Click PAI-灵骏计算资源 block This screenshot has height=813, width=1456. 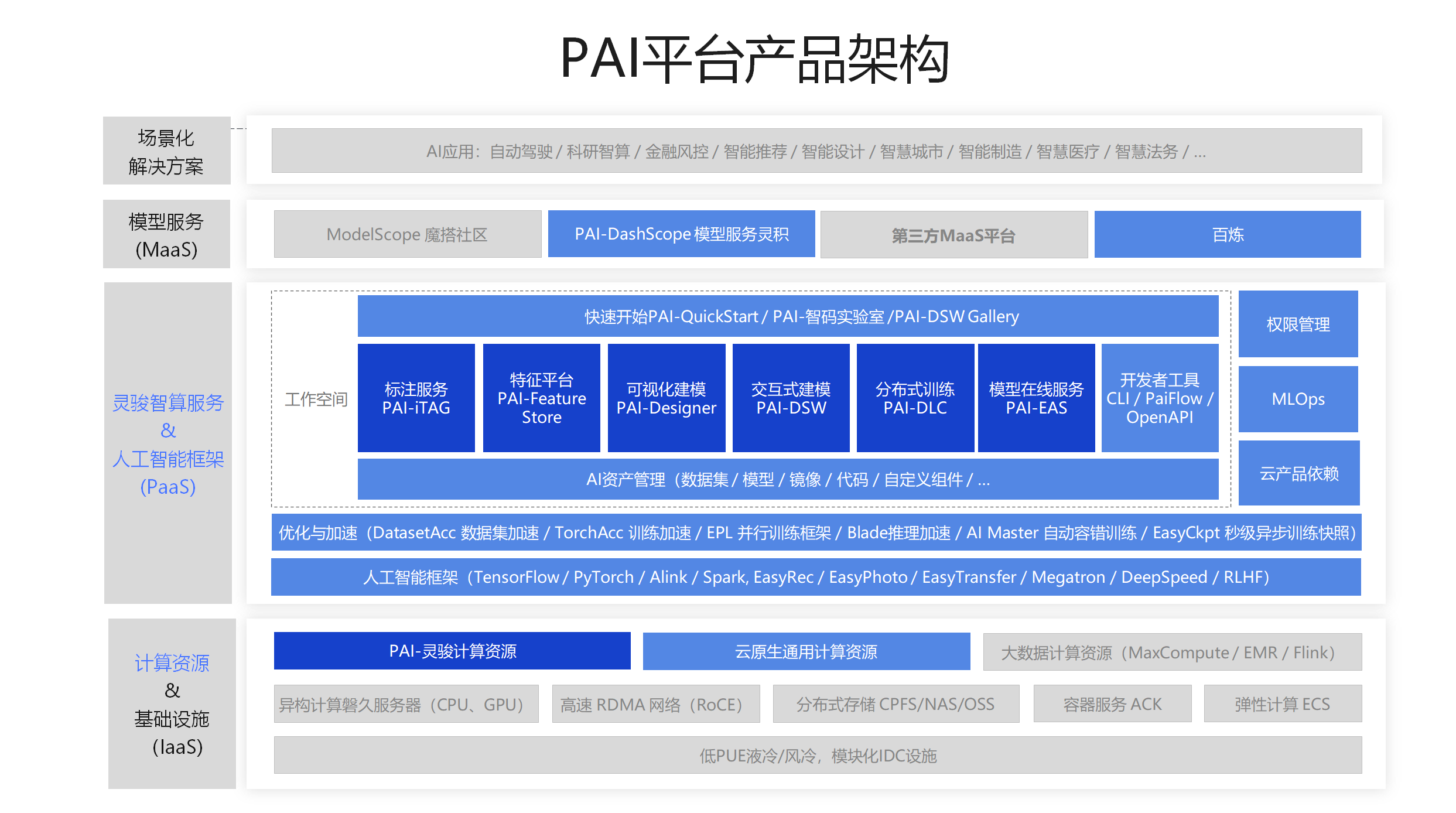pyautogui.click(x=452, y=651)
